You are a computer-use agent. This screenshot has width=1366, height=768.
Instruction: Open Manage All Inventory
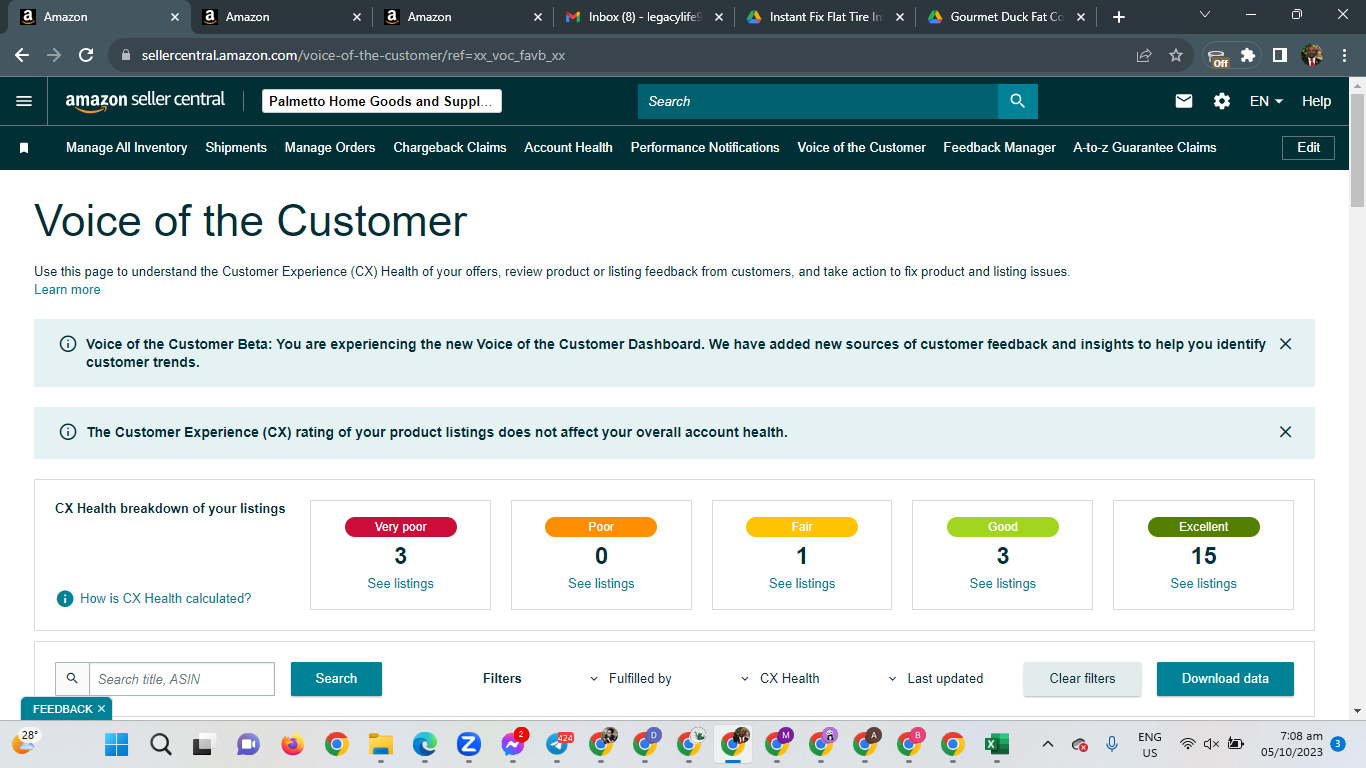click(127, 147)
